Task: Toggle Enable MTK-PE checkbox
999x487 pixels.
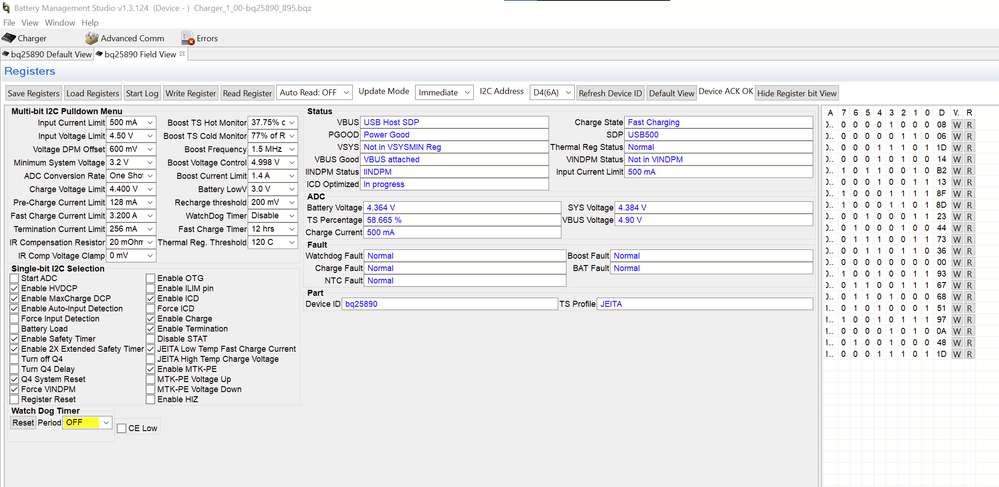Action: [150, 369]
